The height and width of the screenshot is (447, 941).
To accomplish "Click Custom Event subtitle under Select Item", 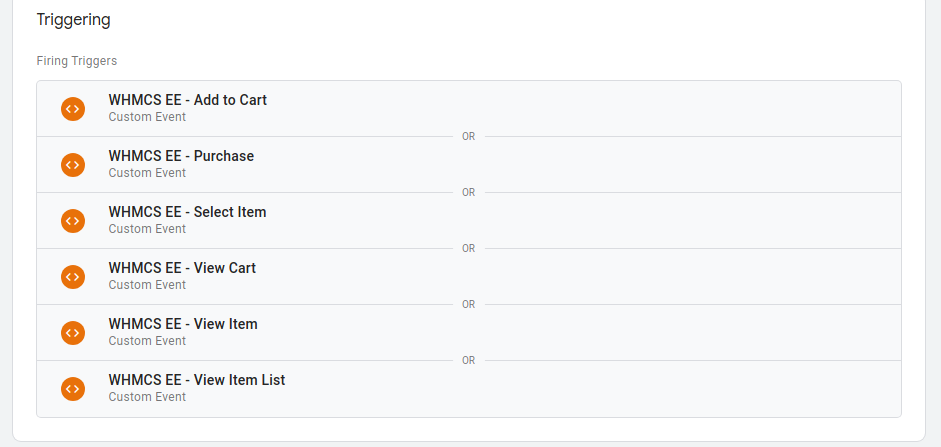I will [x=147, y=229].
